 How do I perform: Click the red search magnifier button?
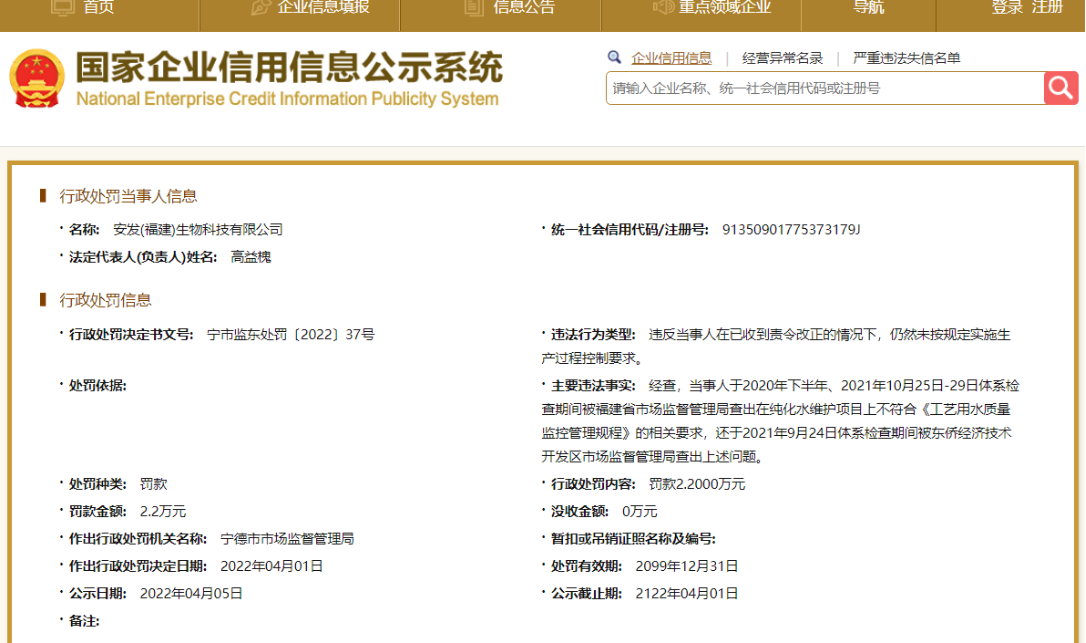[x=1060, y=88]
